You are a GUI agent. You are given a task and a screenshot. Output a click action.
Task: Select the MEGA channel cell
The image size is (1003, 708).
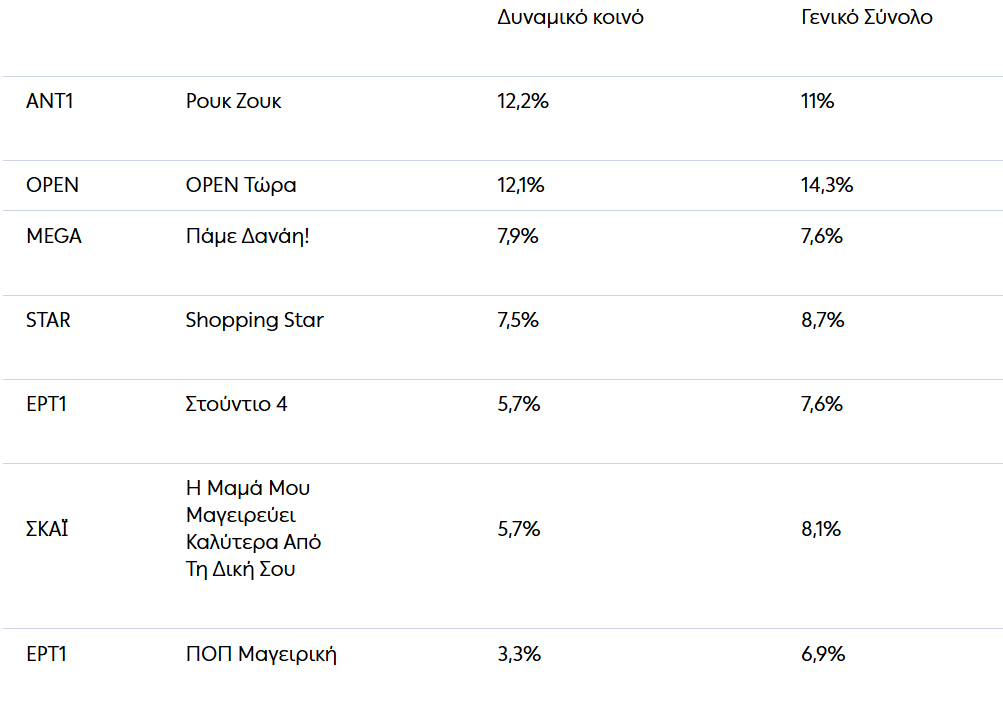click(x=54, y=236)
